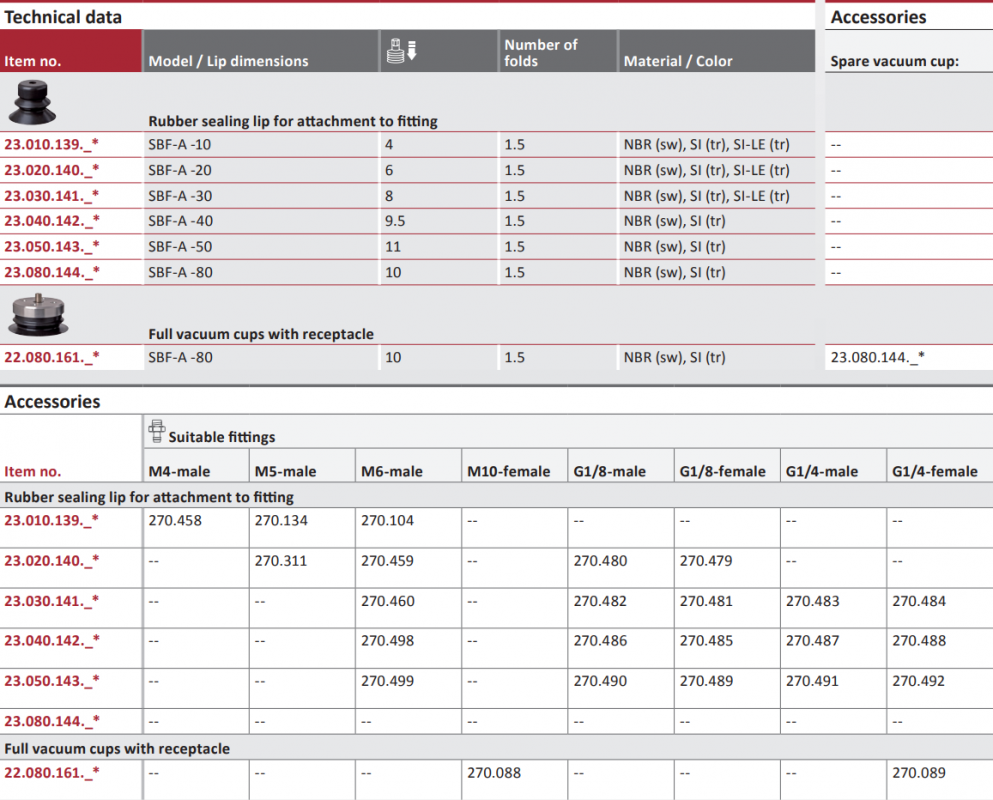This screenshot has width=993, height=800.
Task: Select item 22.080.161._* in Technical data
Action: [51, 357]
